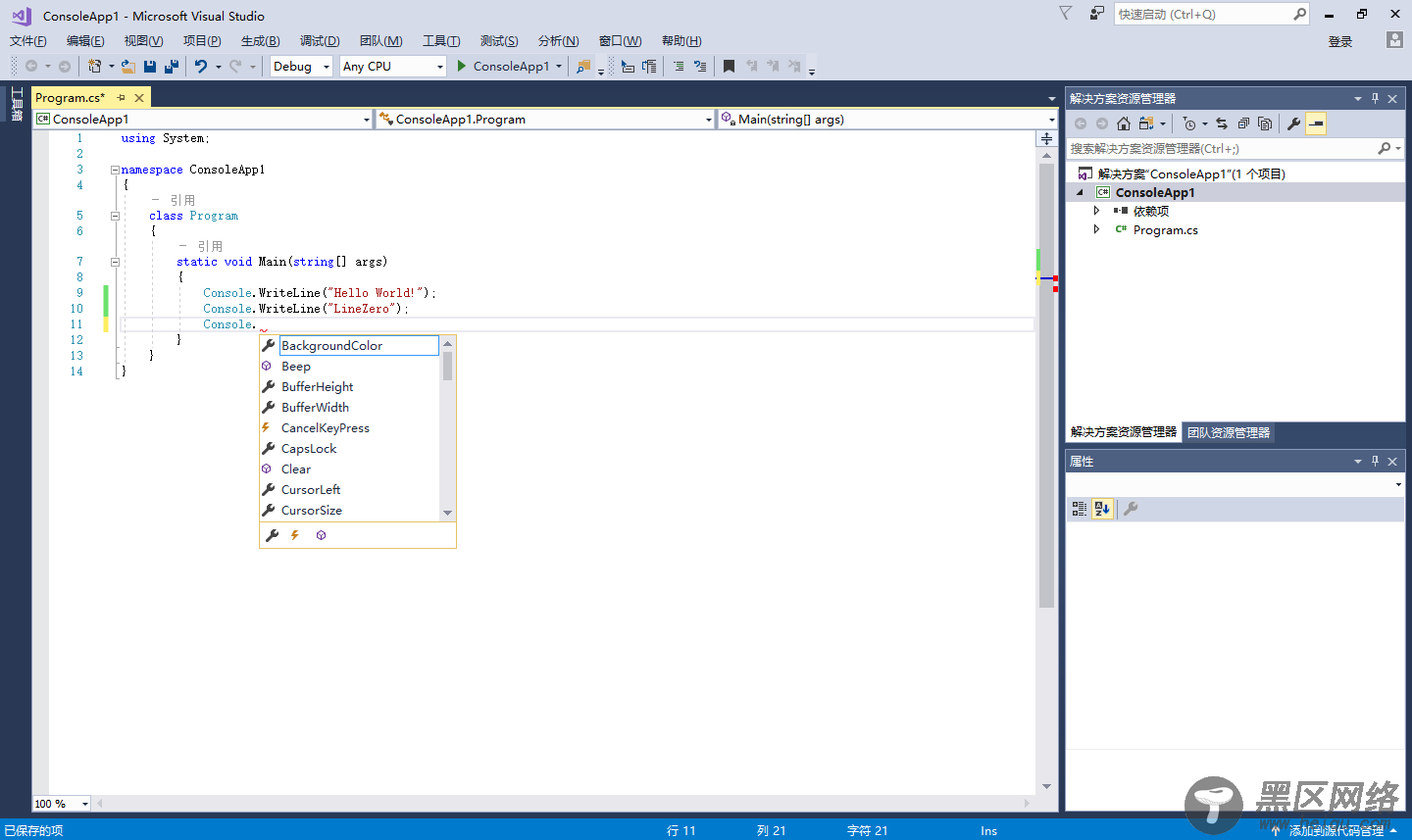Open the Main(string[] args) member dropdown
Image resolution: width=1412 pixels, height=840 pixels.
pyautogui.click(x=887, y=120)
